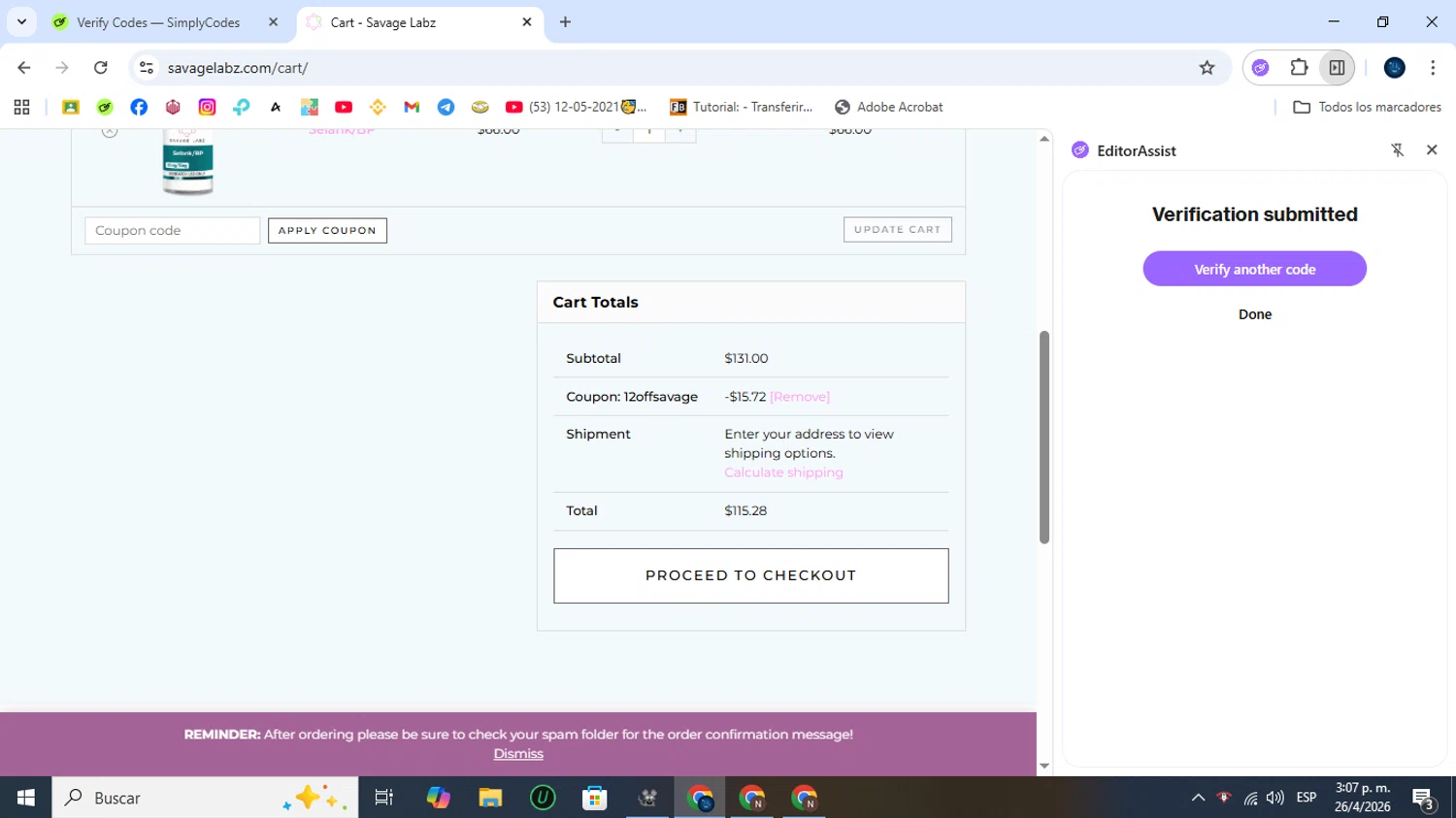Screen dimensions: 1456x818
Task: Open Task View on the taskbar
Action: (x=384, y=798)
